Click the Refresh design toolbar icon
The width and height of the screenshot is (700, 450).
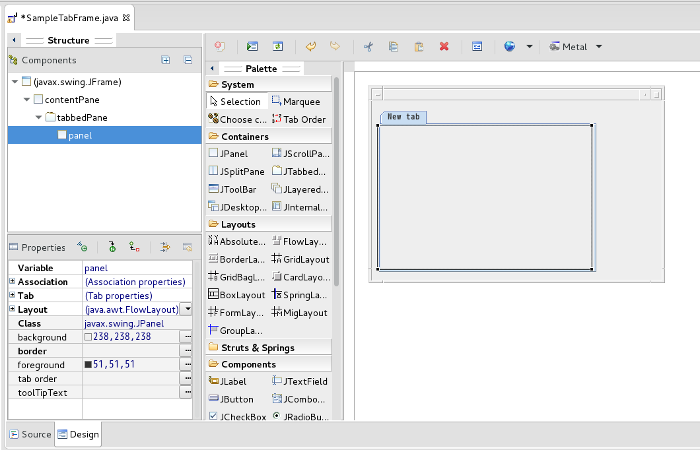[x=278, y=46]
